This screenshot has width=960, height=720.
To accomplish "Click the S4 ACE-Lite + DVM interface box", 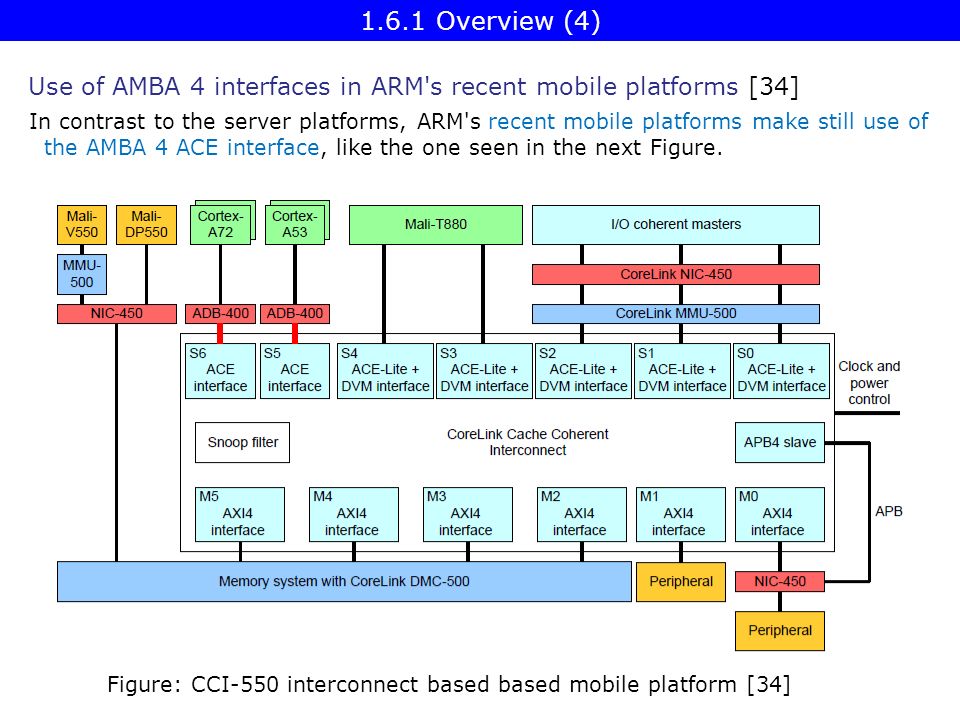I will (385, 371).
